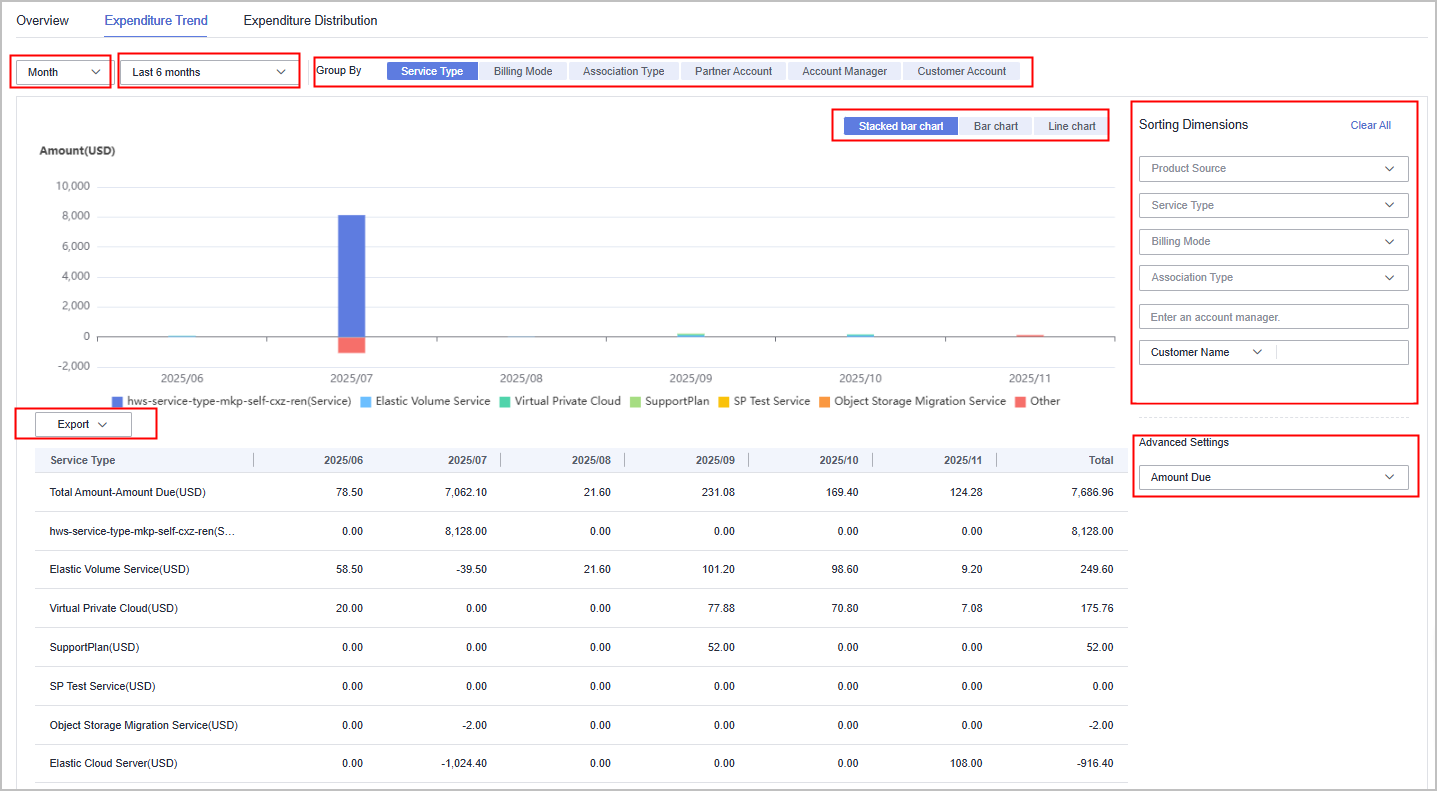Toggle the red Other legend swatch

pyautogui.click(x=1020, y=401)
